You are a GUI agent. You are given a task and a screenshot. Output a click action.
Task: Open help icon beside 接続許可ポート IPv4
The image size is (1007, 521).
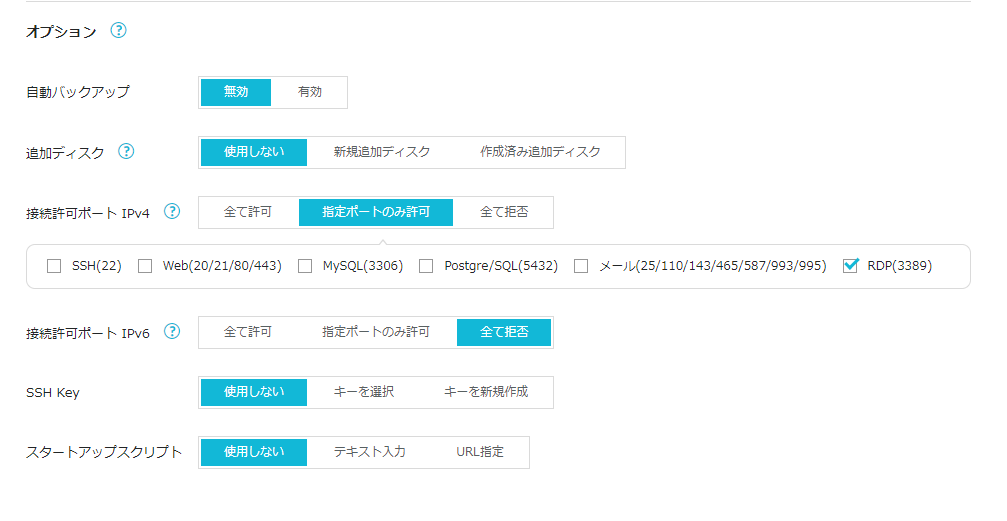pos(171,211)
